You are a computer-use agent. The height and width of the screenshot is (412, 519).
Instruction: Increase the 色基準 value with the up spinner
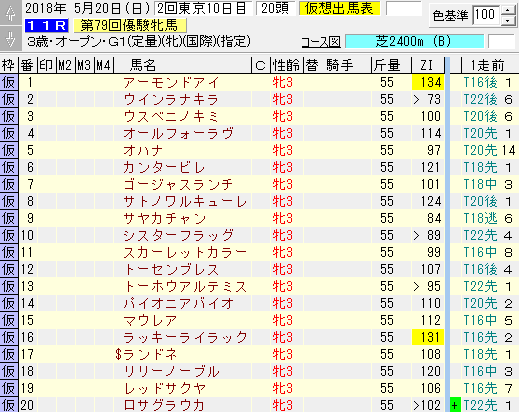pyautogui.click(x=507, y=11)
